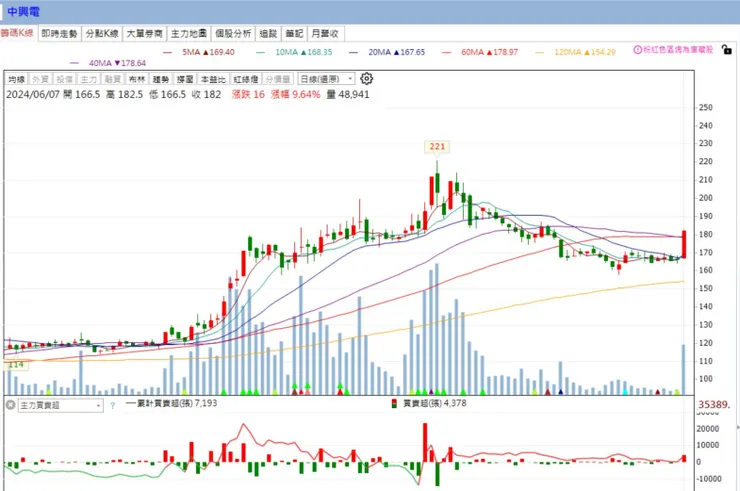This screenshot has height=491, width=740.
Task: Toggle the 紅綠燈 overlay button
Action: [246, 79]
